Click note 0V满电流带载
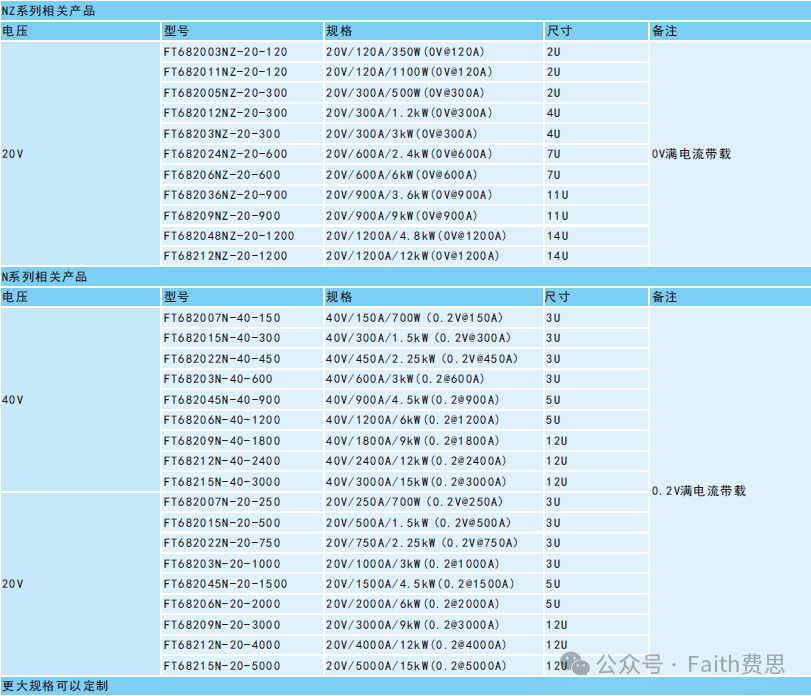This screenshot has height=696, width=811. pyautogui.click(x=692, y=154)
